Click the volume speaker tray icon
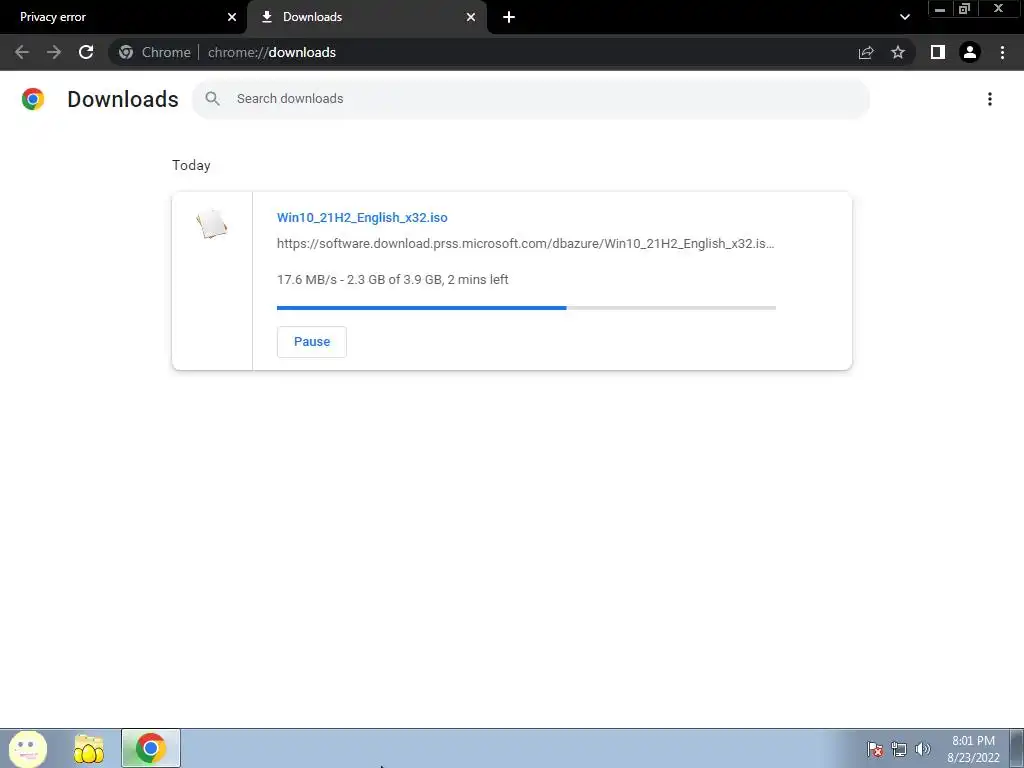This screenshot has height=768, width=1024. (922, 749)
